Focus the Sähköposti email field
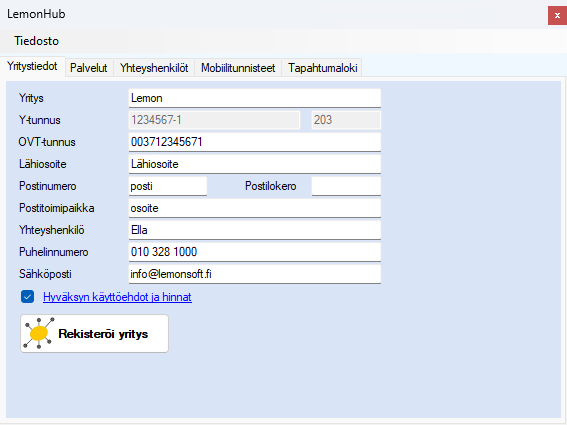 pyautogui.click(x=255, y=274)
